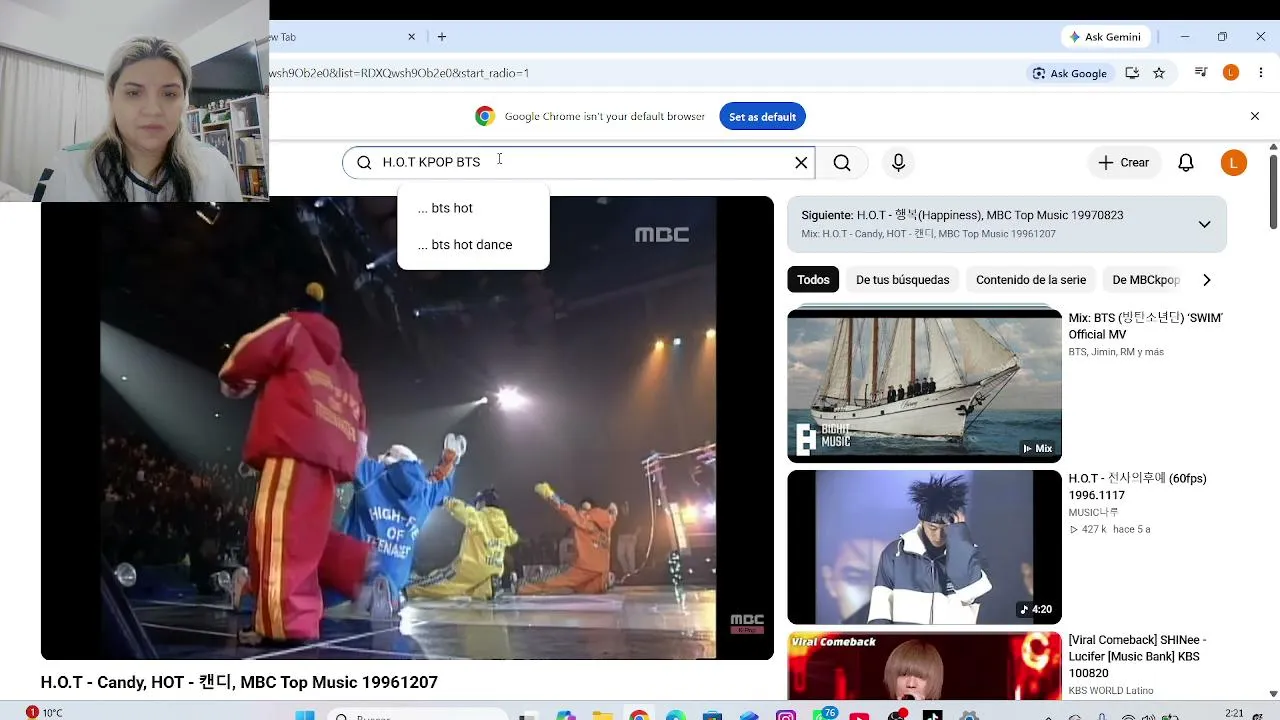Open the red YouTube taskbar icon
This screenshot has height=720, width=1280.
[859, 715]
